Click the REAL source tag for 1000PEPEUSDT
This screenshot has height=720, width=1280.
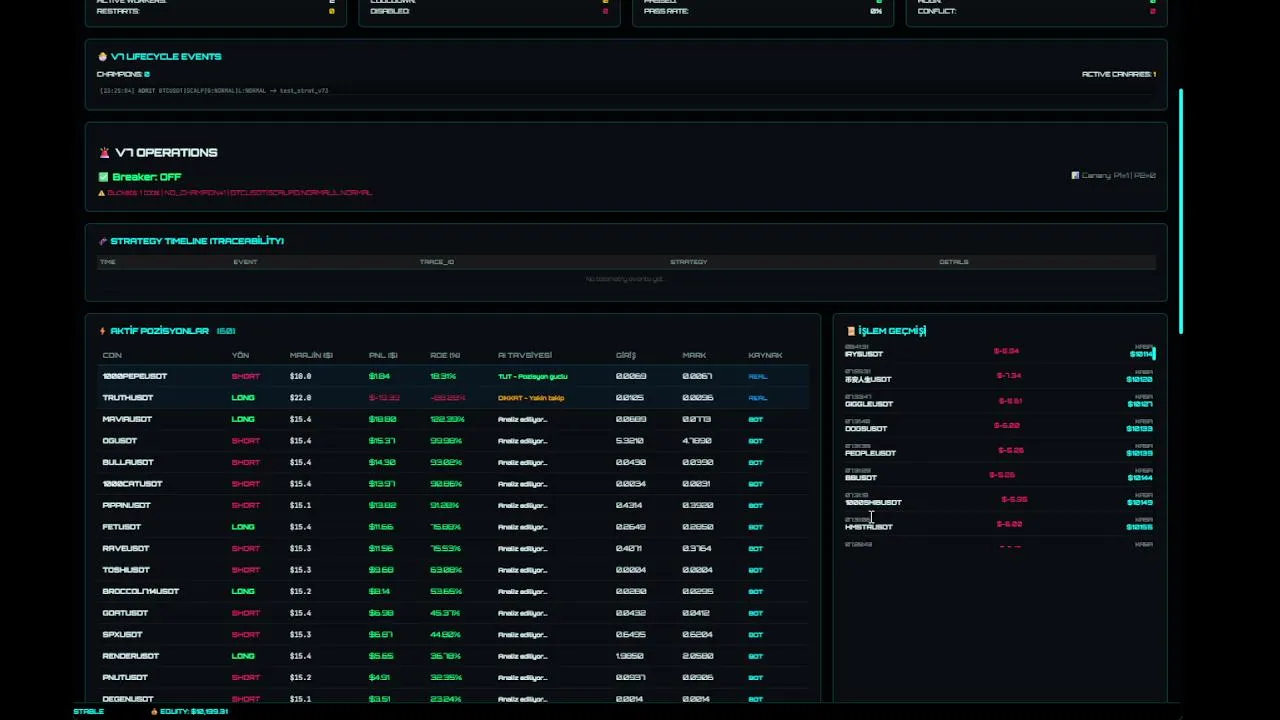(x=757, y=377)
